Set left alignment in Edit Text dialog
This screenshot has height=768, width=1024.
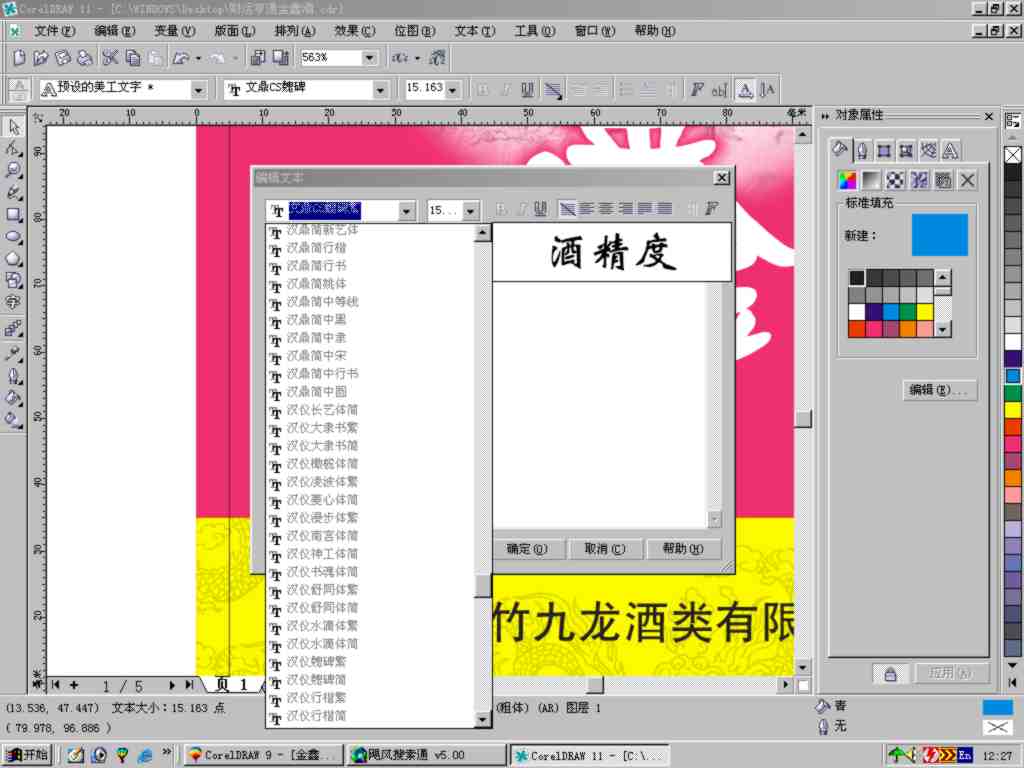(x=587, y=209)
